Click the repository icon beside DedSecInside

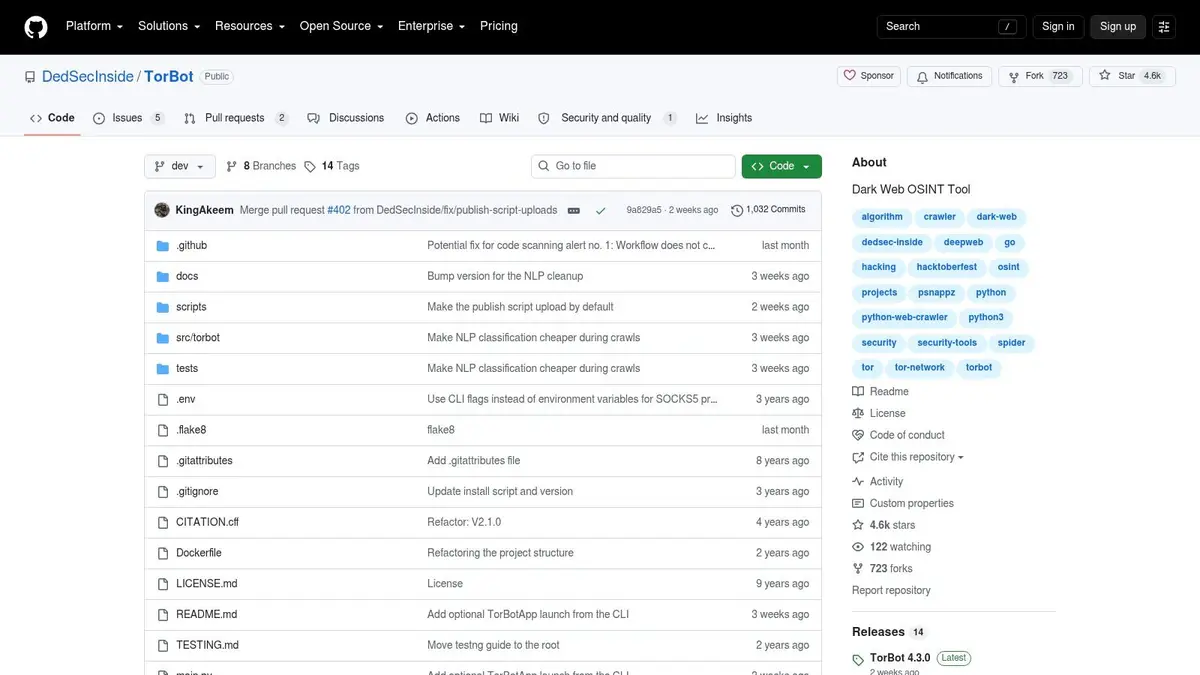31,77
